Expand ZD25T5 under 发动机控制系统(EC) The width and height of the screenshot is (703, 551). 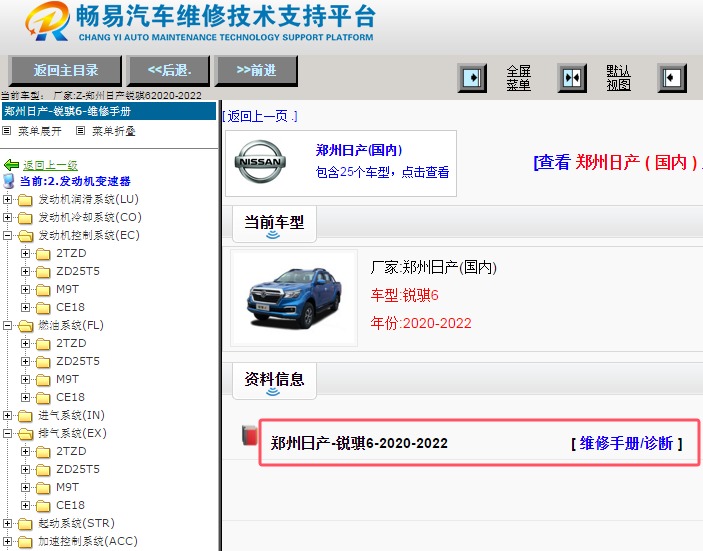[x=26, y=271]
